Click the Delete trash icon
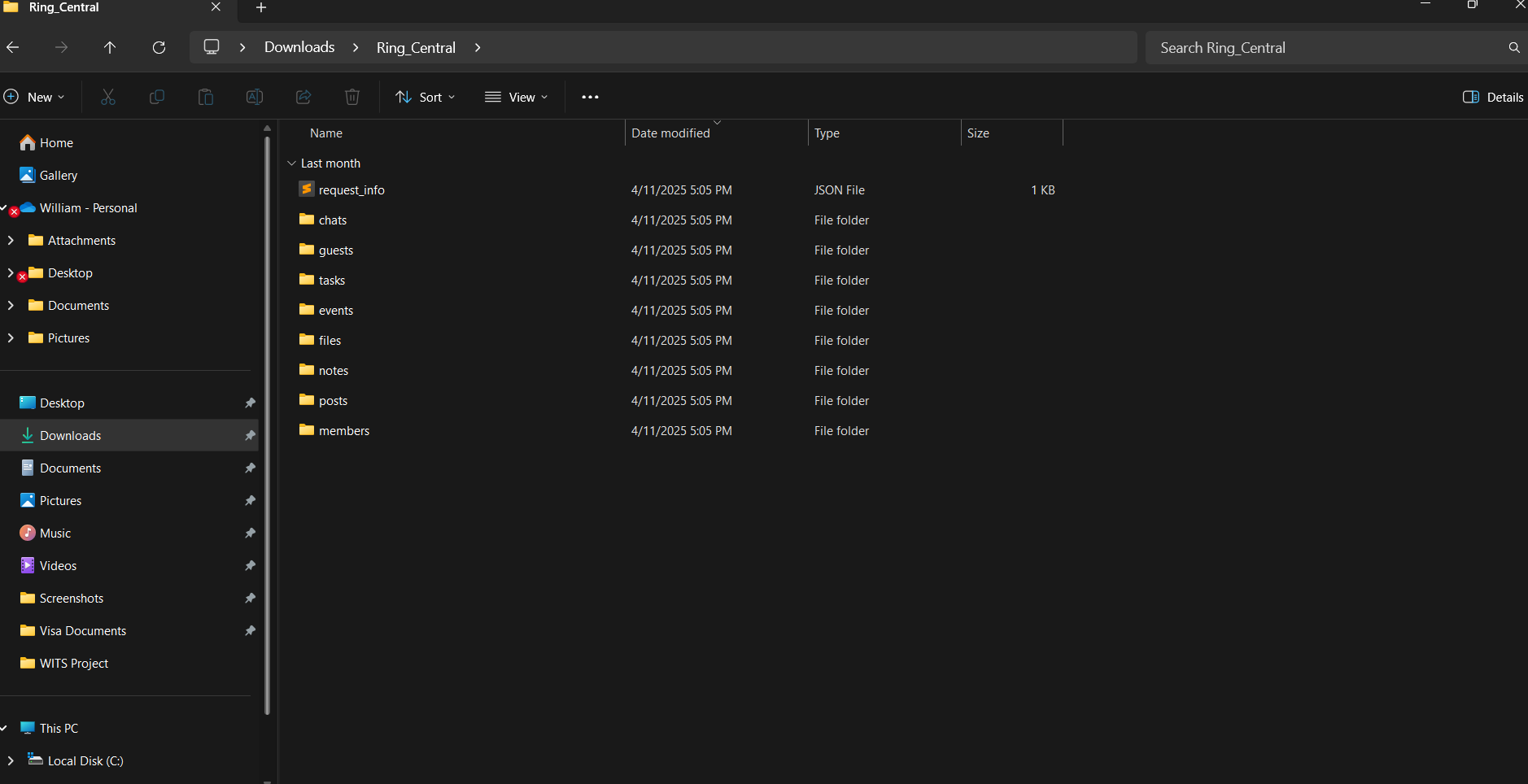Image resolution: width=1528 pixels, height=784 pixels. pyautogui.click(x=352, y=97)
